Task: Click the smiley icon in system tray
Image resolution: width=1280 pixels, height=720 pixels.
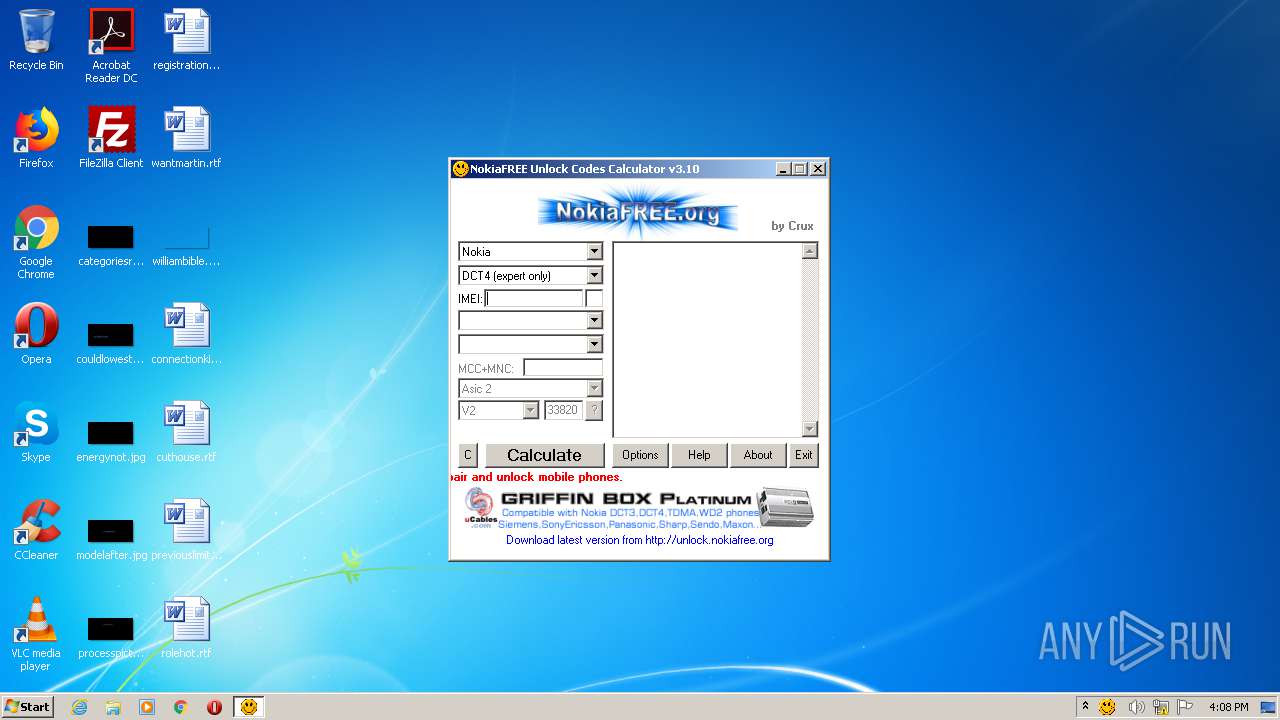Action: click(1107, 707)
